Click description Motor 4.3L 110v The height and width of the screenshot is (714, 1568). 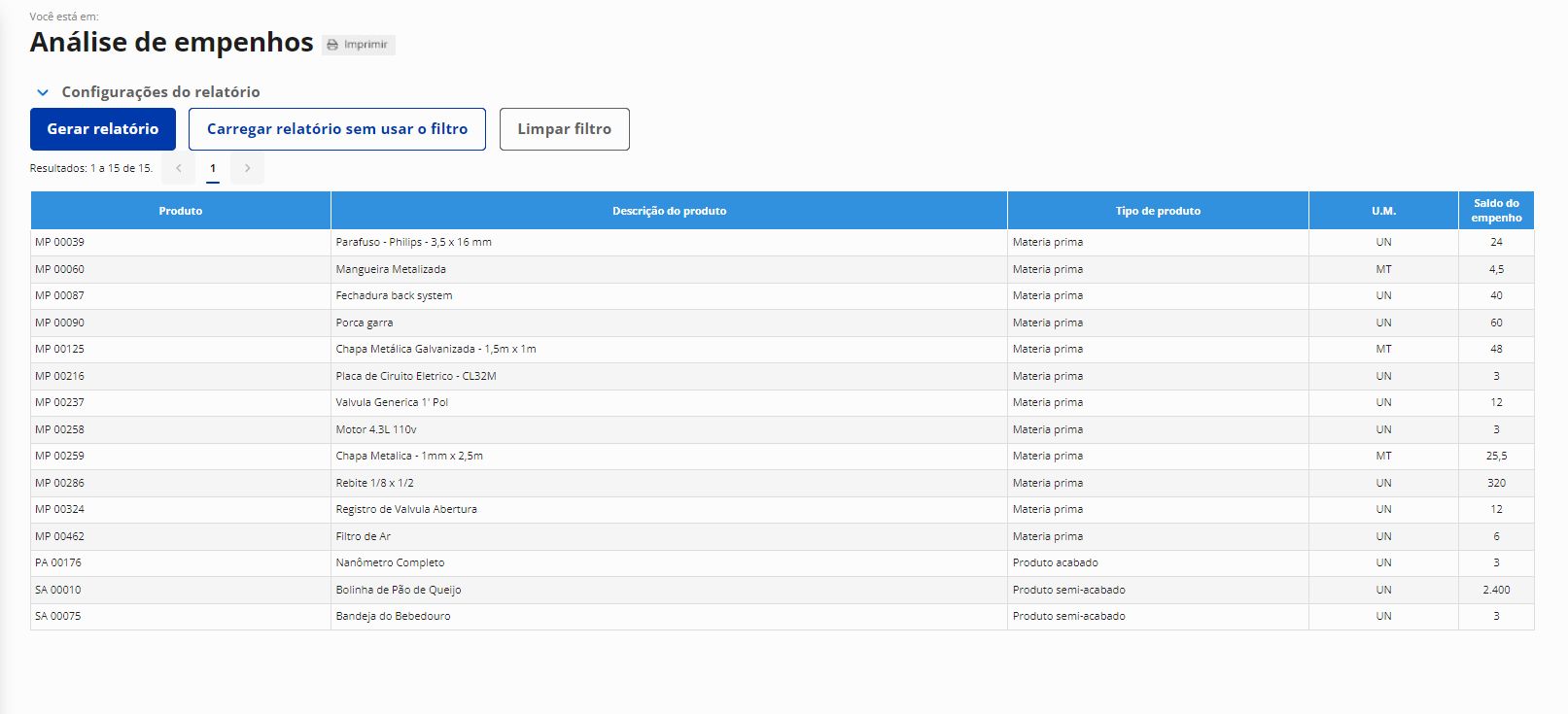coord(376,429)
